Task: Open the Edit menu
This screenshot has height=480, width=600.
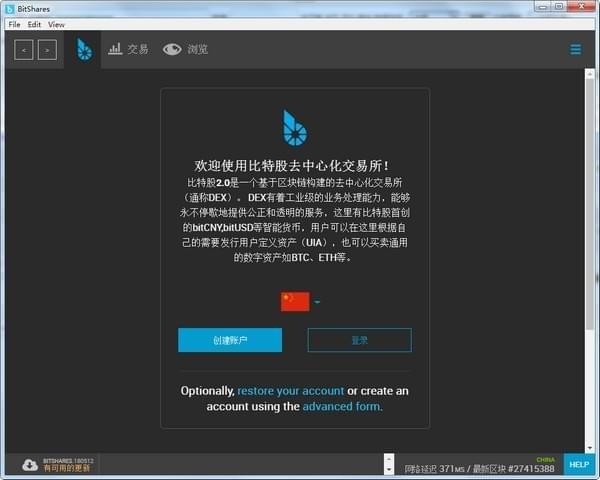Action: [35, 24]
